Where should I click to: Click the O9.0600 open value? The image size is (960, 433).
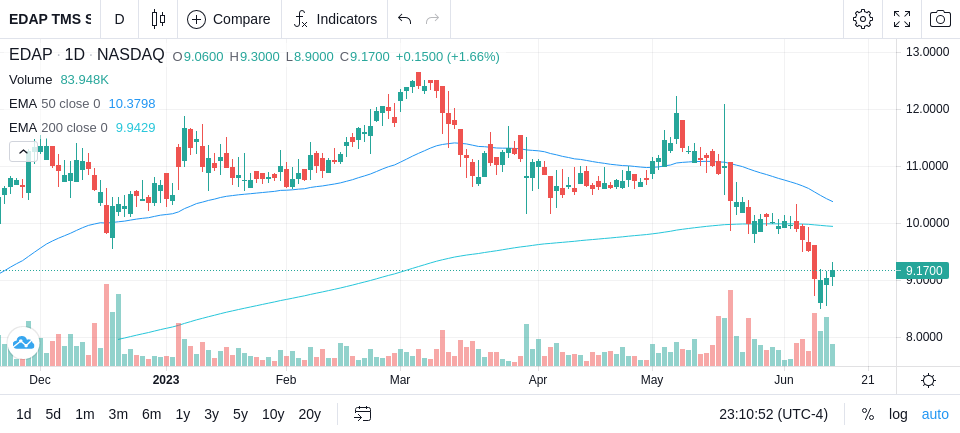coord(198,57)
